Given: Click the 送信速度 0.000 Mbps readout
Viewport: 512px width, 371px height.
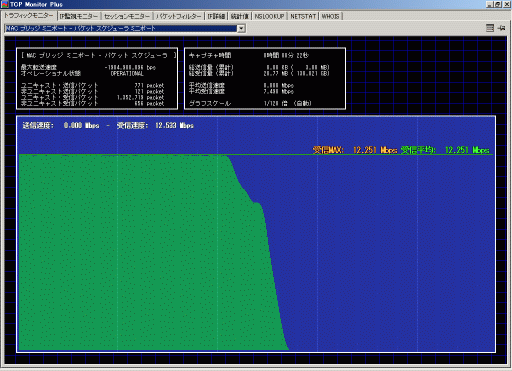Looking at the screenshot, I should (x=61, y=125).
